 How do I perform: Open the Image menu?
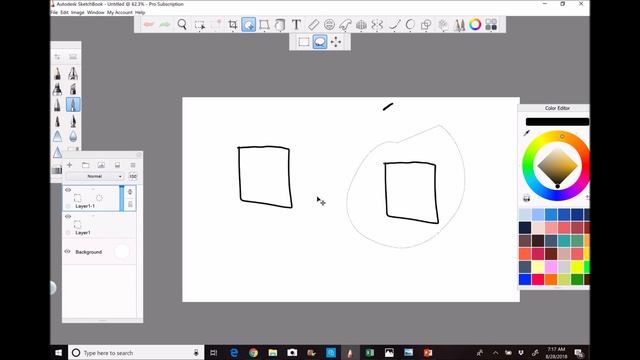pos(78,13)
